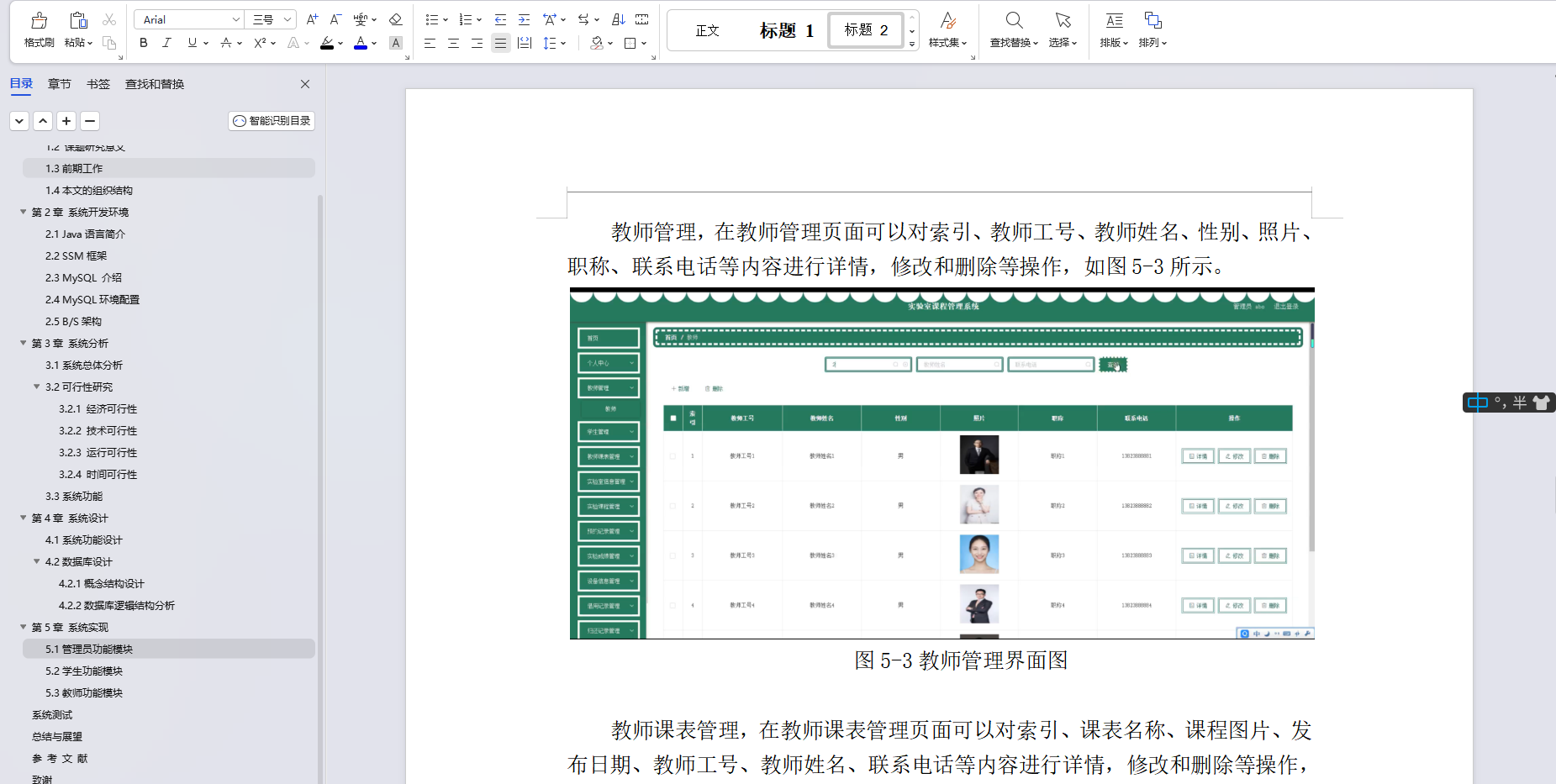Align text left
The width and height of the screenshot is (1556, 784).
coord(430,43)
